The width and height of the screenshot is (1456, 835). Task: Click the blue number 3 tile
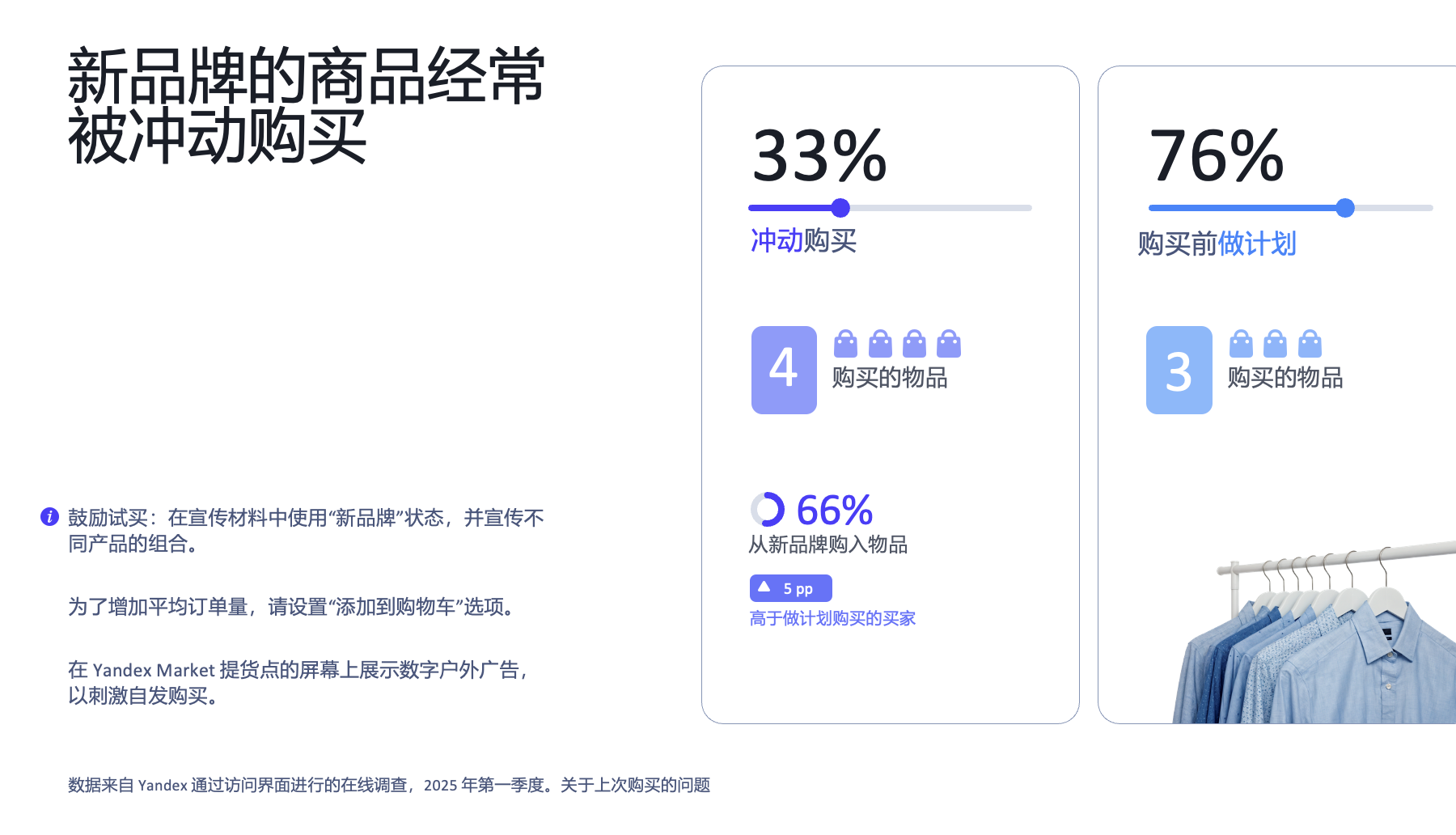click(1179, 370)
